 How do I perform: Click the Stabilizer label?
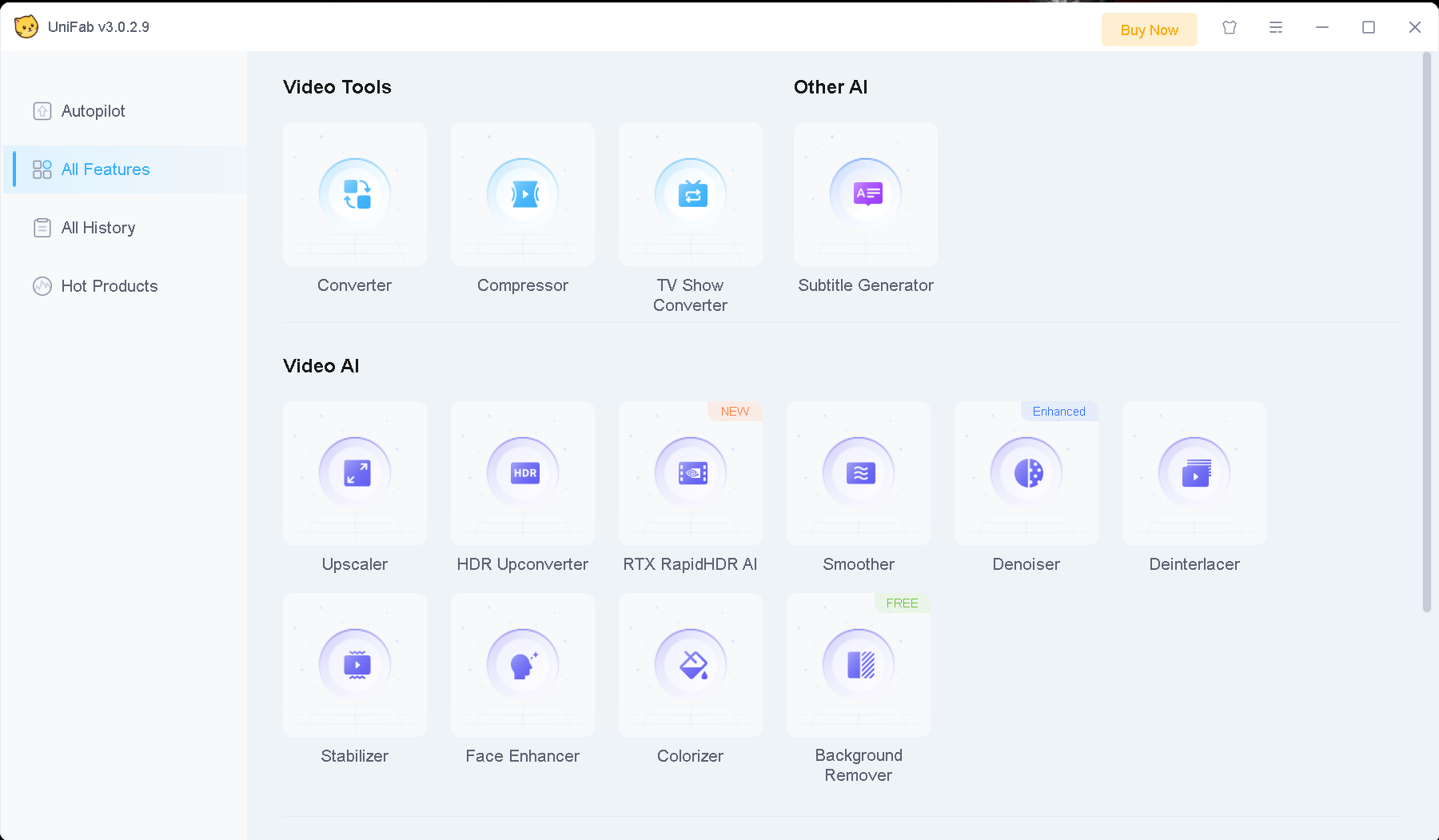(x=355, y=756)
